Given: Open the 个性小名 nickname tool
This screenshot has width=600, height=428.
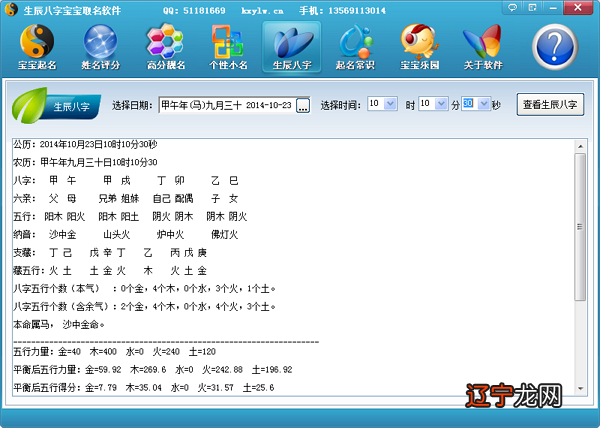Looking at the screenshot, I should pos(229,47).
